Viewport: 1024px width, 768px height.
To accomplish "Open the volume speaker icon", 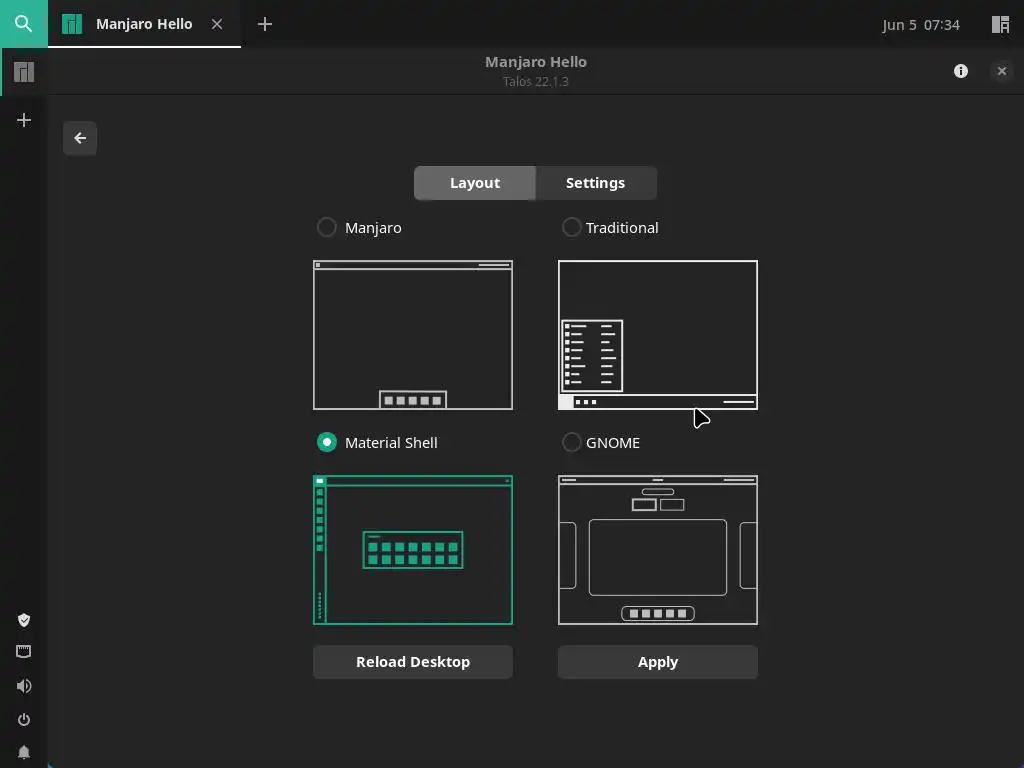I will [24, 686].
